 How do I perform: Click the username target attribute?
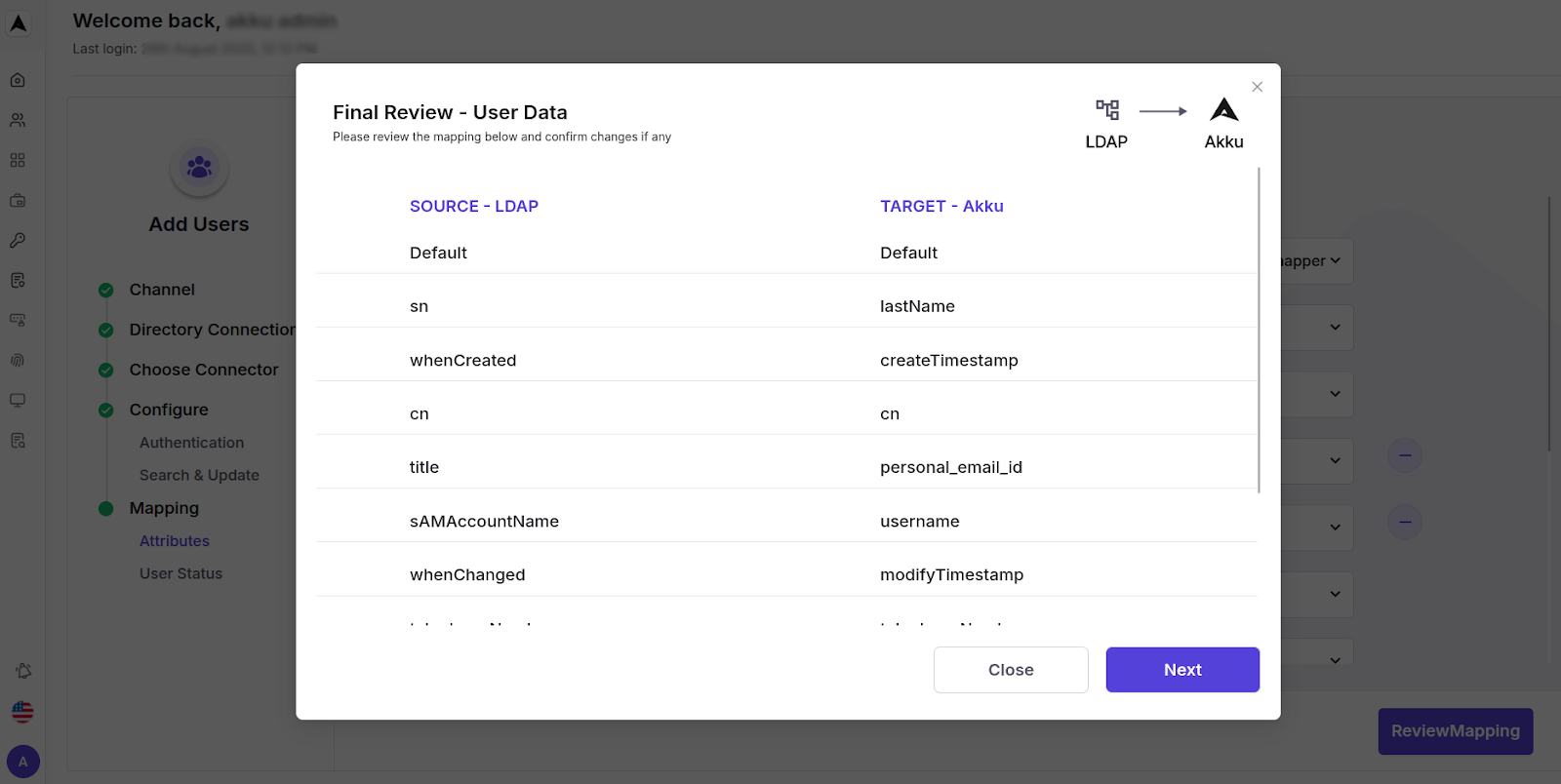point(920,521)
